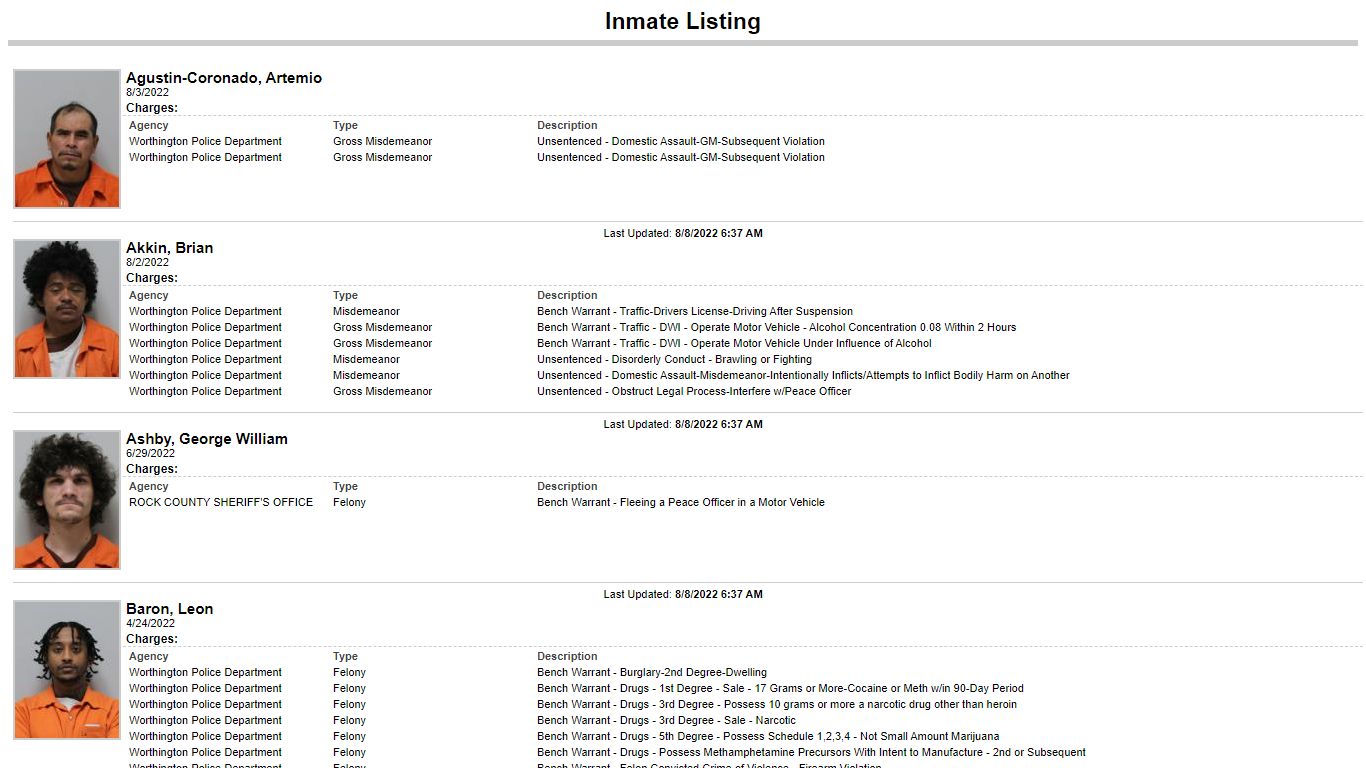Click the Charges label under Agustin-Coronado, Artemio
This screenshot has height=768, width=1366.
coord(152,108)
